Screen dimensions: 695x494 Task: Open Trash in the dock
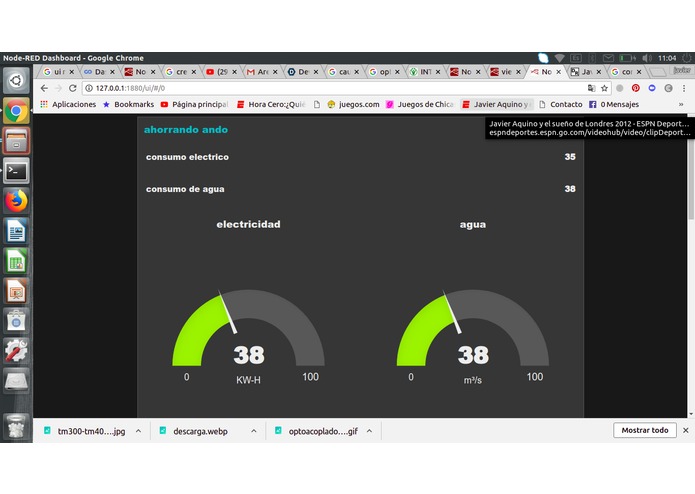point(16,426)
